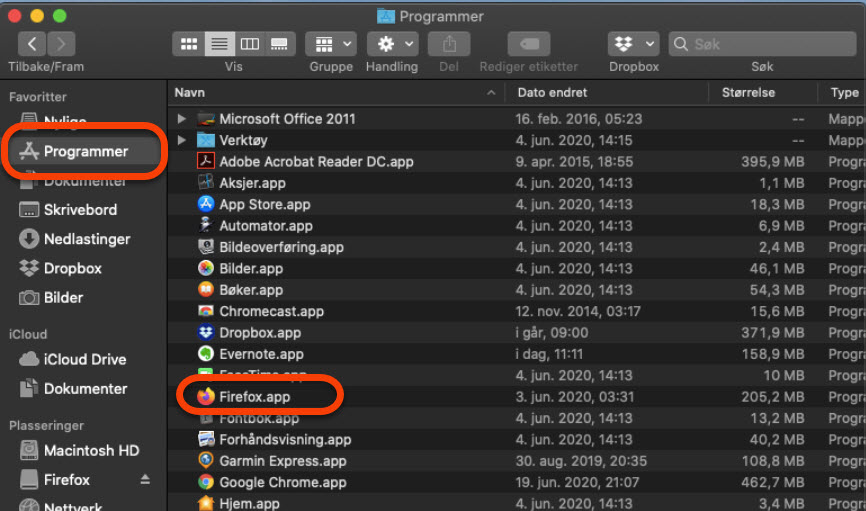Screen dimensions: 866x511
Task: Switch to gallery view mode
Action: tap(280, 44)
